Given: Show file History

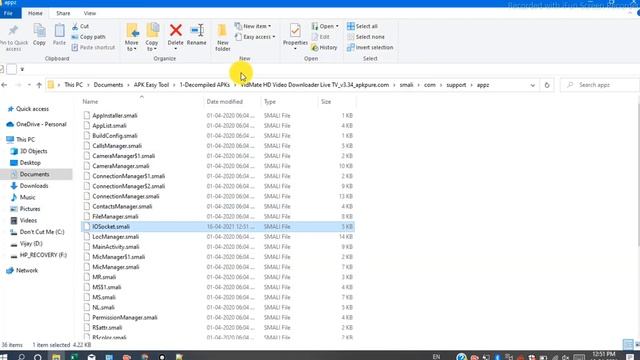Looking at the screenshot, I should pyautogui.click(x=324, y=47).
